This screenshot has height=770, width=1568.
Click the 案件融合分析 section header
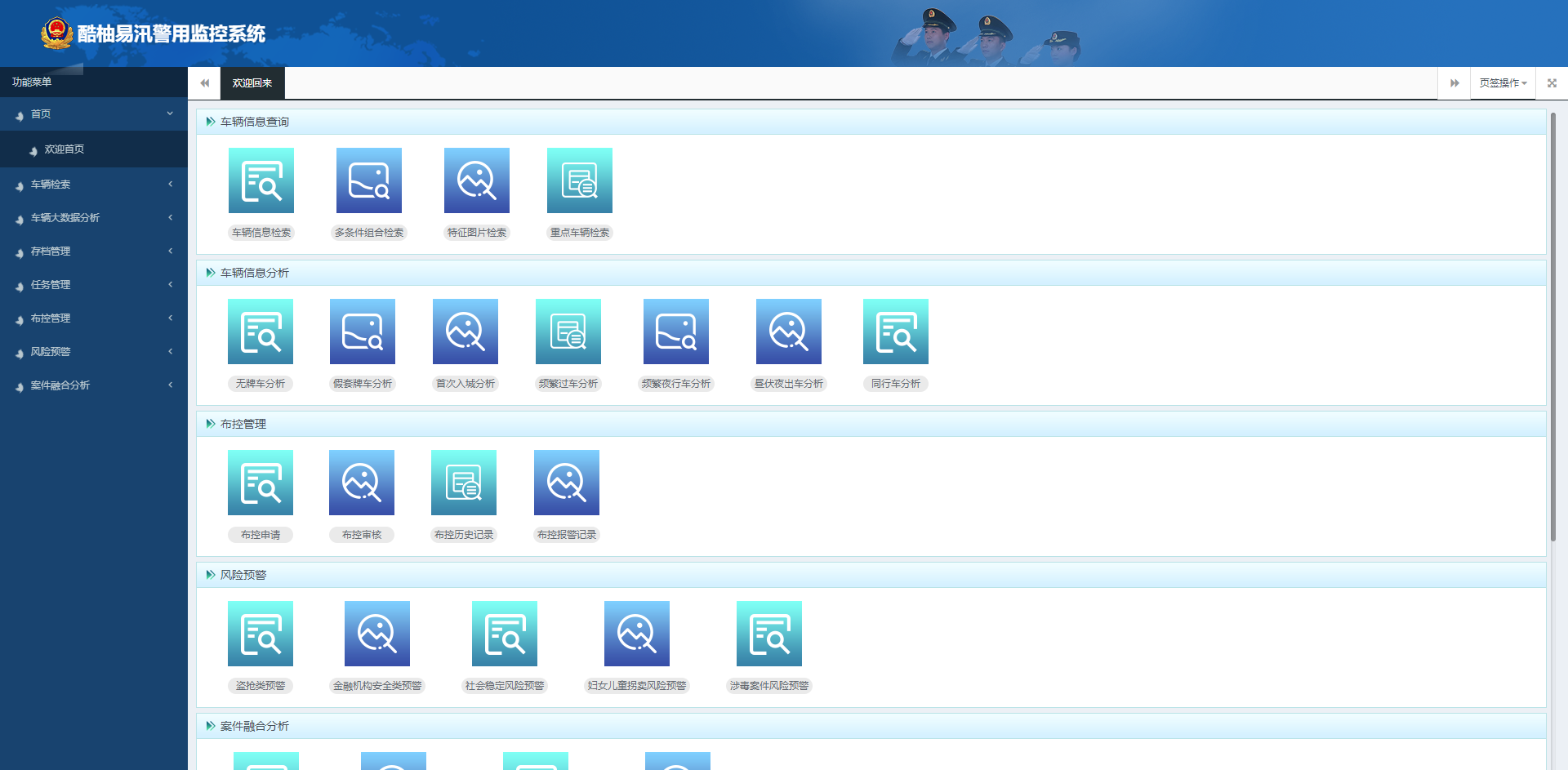pyautogui.click(x=871, y=726)
